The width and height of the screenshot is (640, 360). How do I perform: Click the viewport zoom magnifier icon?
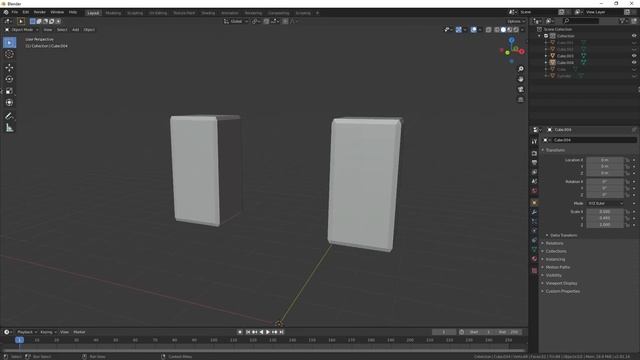[x=521, y=69]
